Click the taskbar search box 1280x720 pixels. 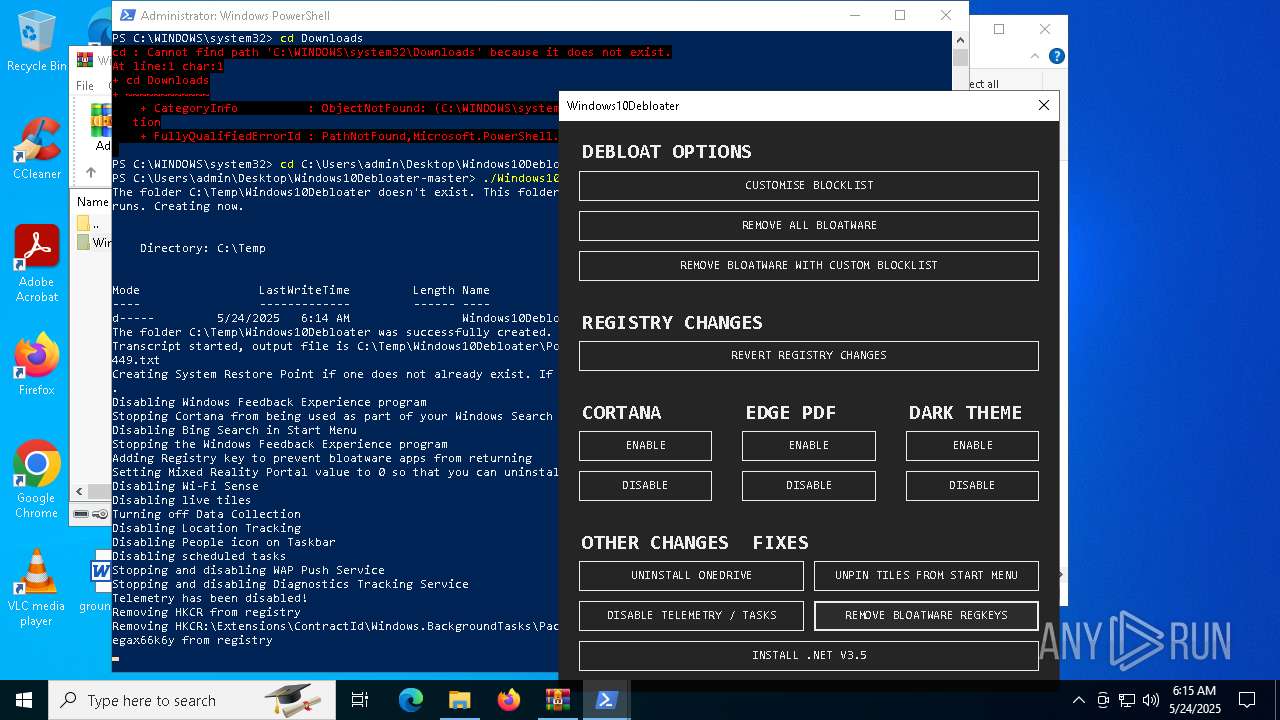tap(192, 700)
